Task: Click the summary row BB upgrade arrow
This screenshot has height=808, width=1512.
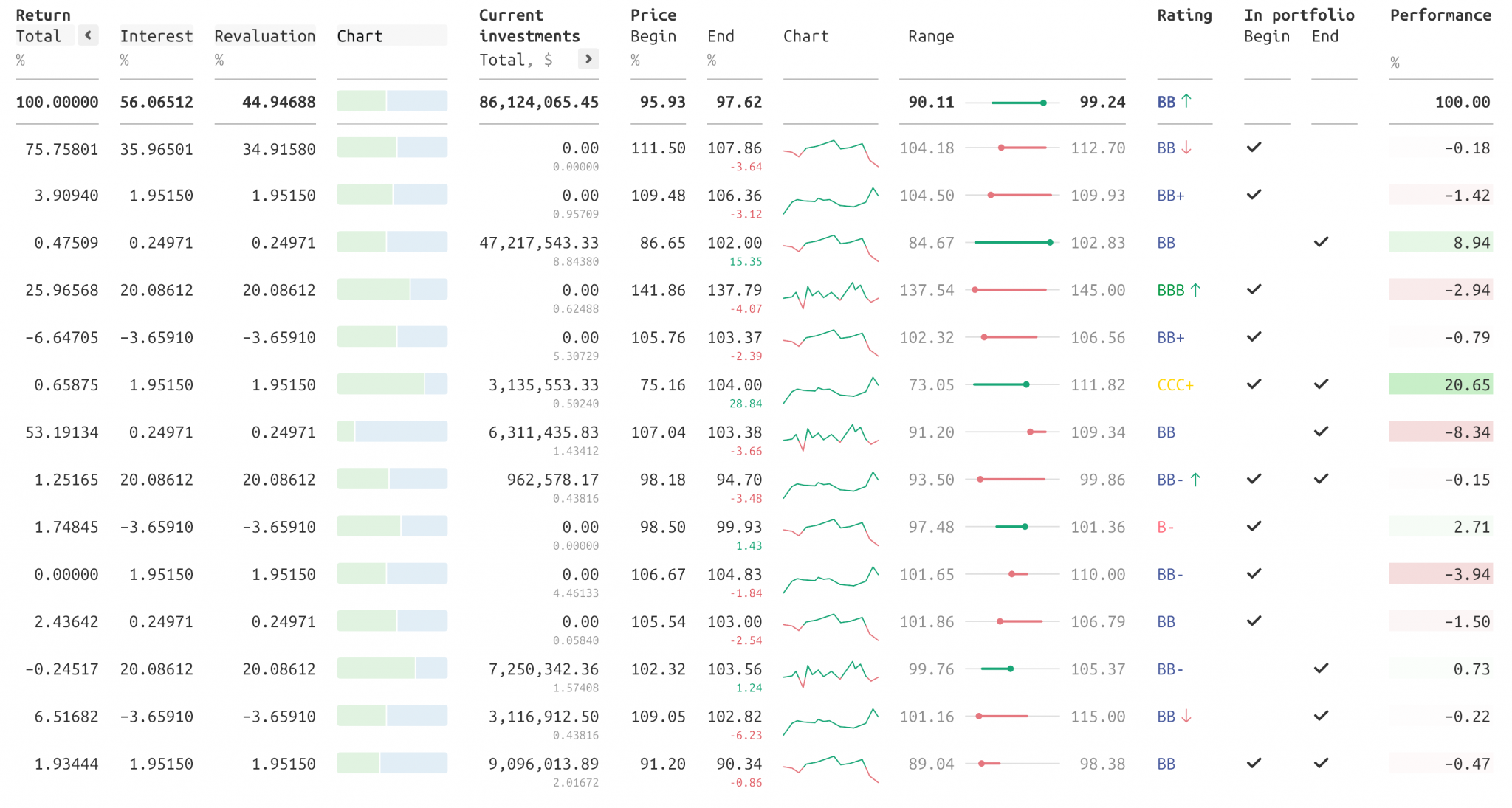Action: click(1186, 101)
